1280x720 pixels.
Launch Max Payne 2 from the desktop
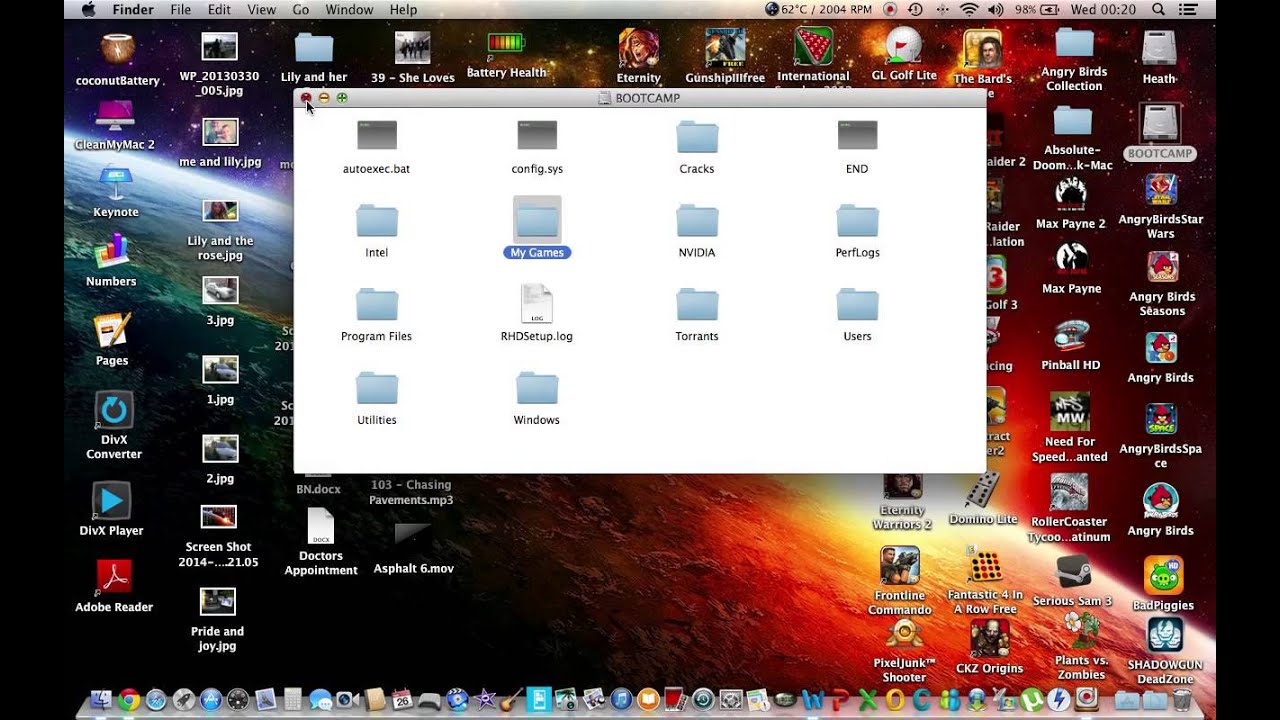[1071, 195]
